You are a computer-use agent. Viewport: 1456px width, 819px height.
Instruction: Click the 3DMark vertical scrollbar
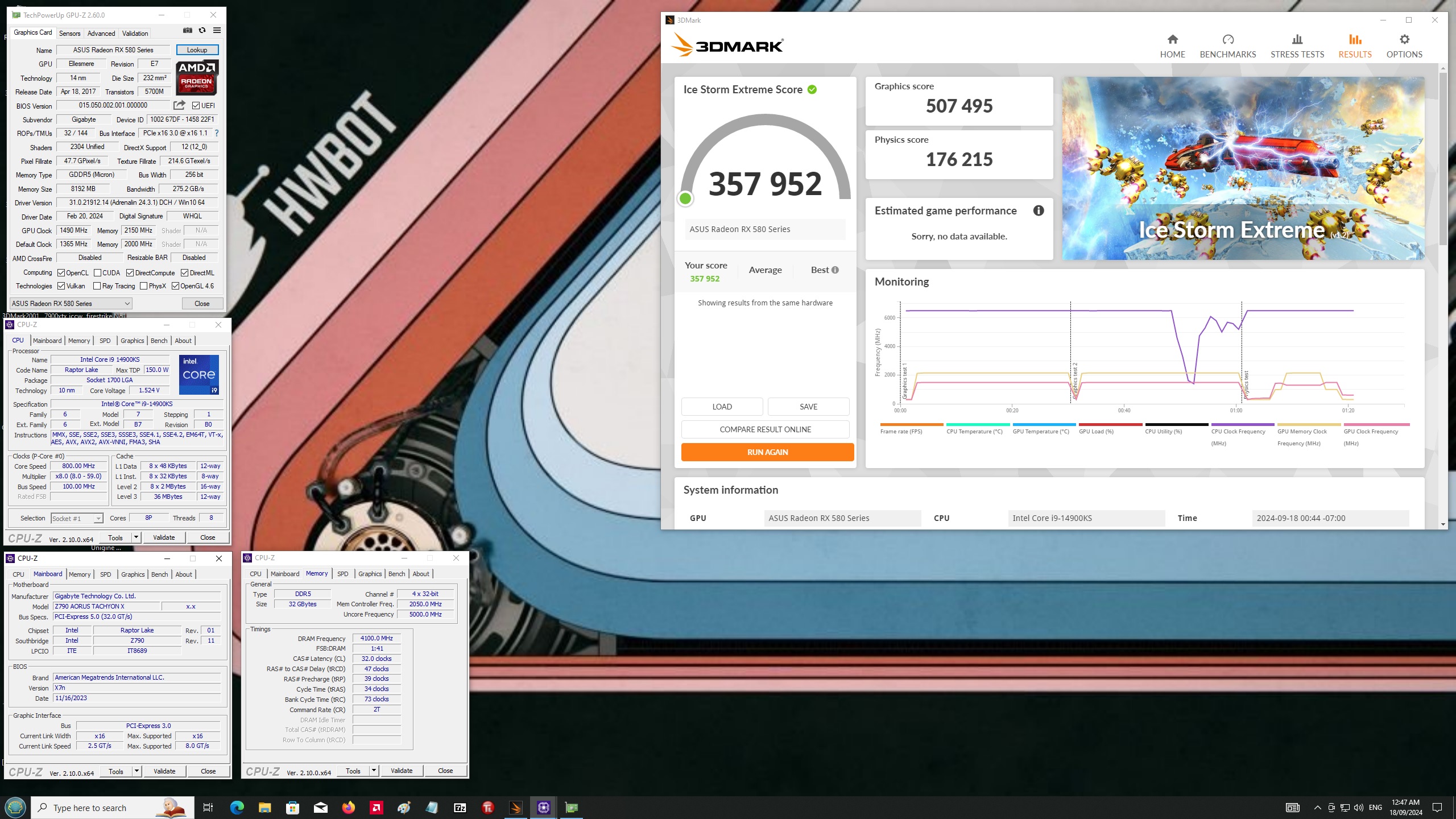pos(1442,159)
